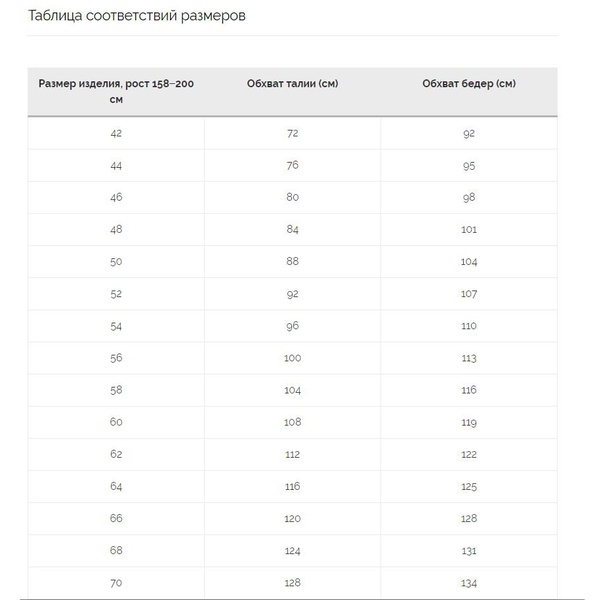The image size is (600, 600).
Task: Select size 42 in the size column
Action: point(116,133)
